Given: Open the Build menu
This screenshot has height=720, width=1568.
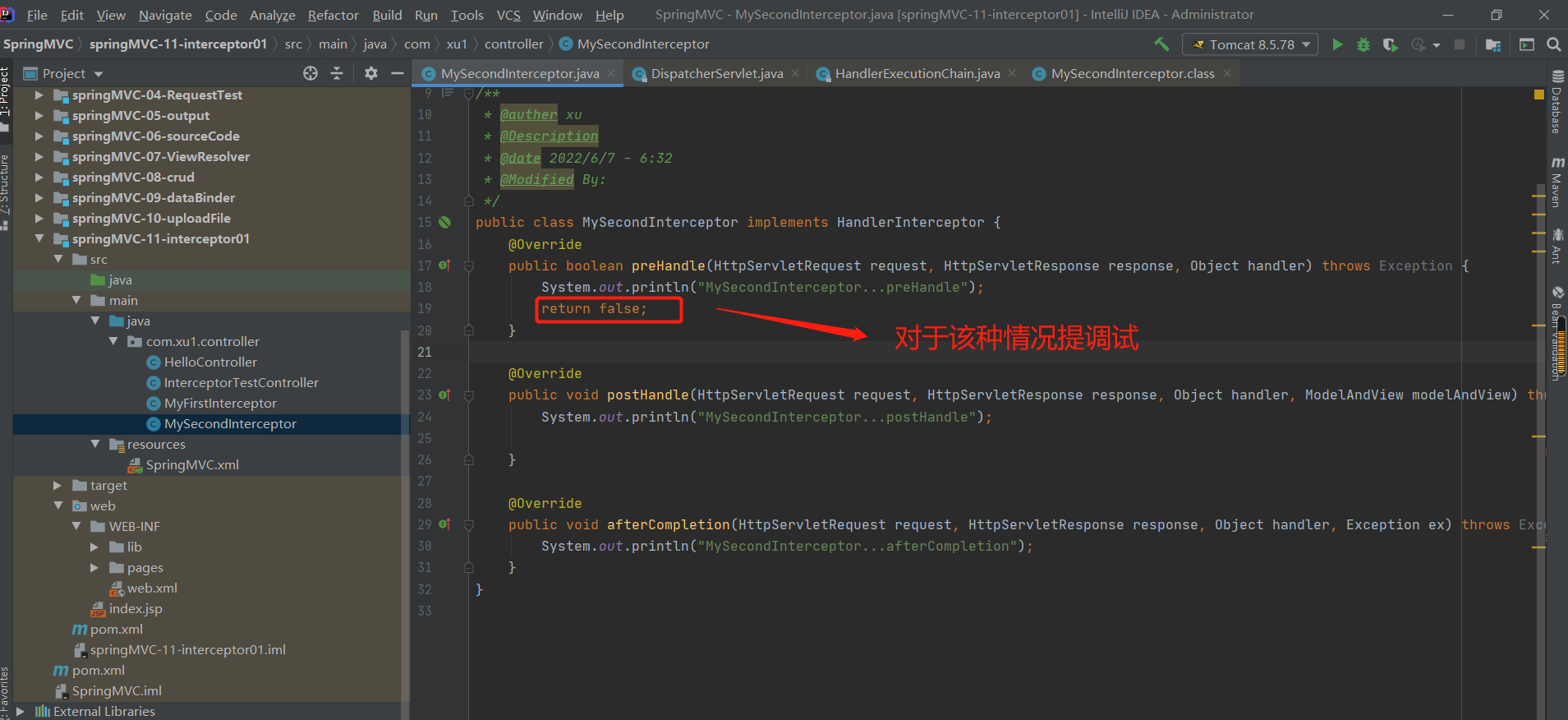Looking at the screenshot, I should pos(387,15).
